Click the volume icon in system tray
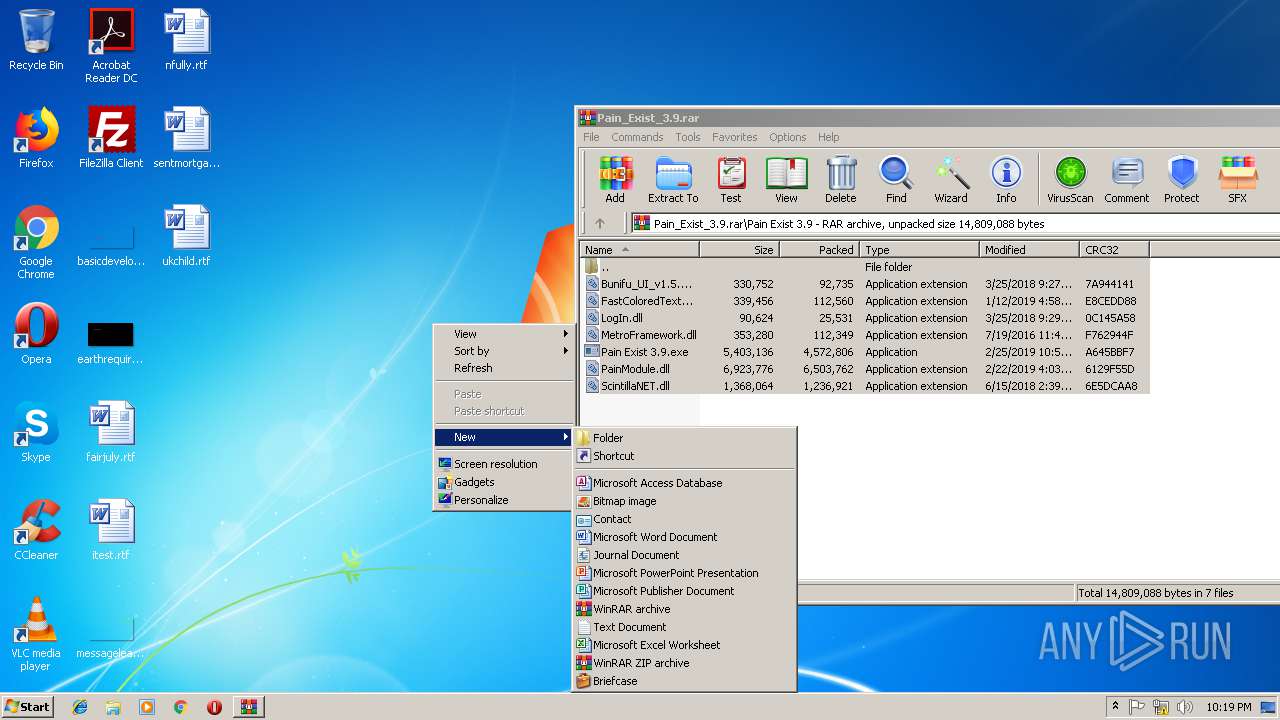1280x720 pixels. [1184, 707]
